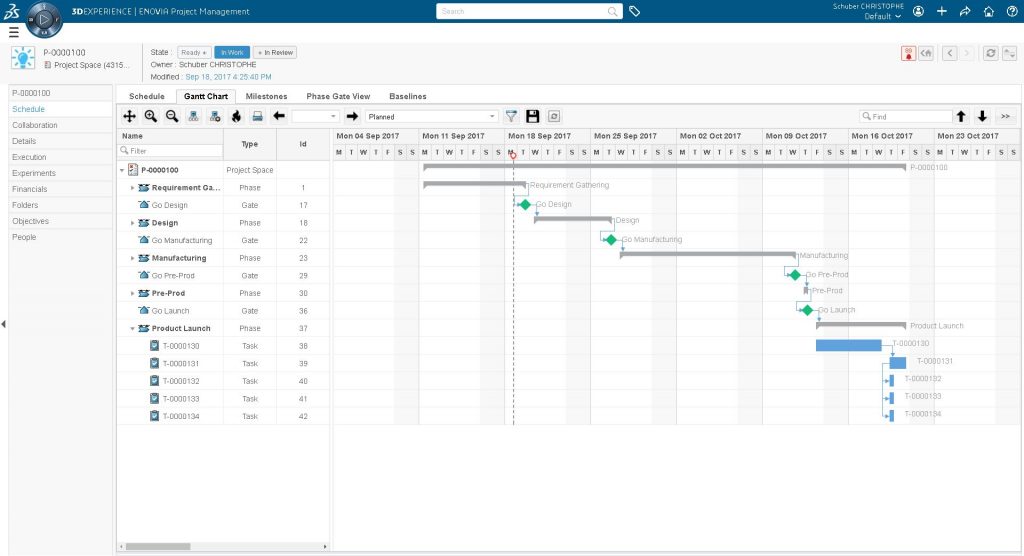
Task: Click the down arrow beside Find field
Action: pos(982,116)
